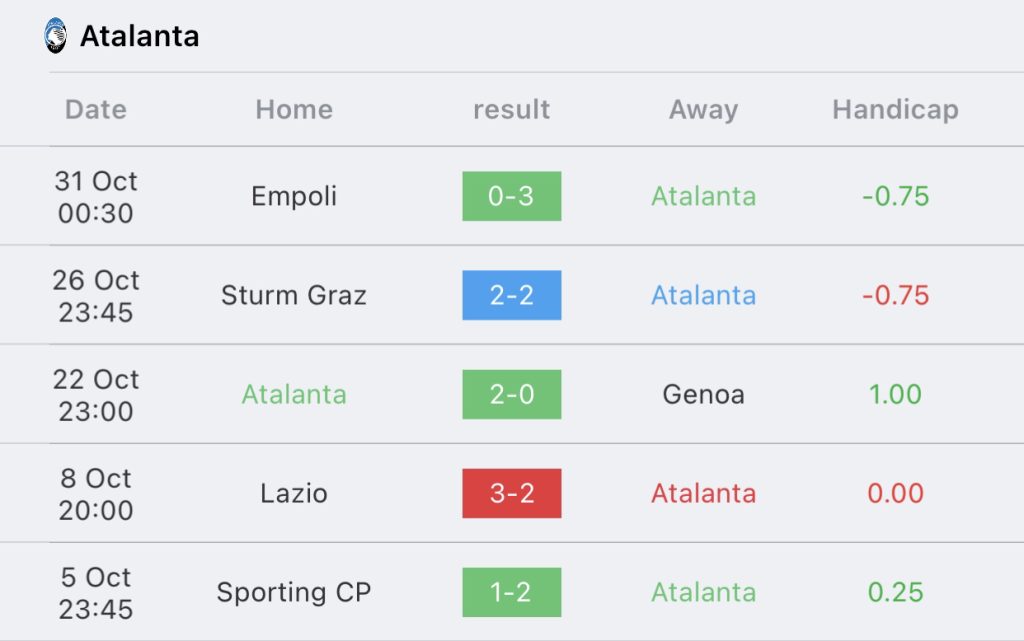Image resolution: width=1024 pixels, height=641 pixels.
Task: Select the Away column header
Action: (x=703, y=109)
